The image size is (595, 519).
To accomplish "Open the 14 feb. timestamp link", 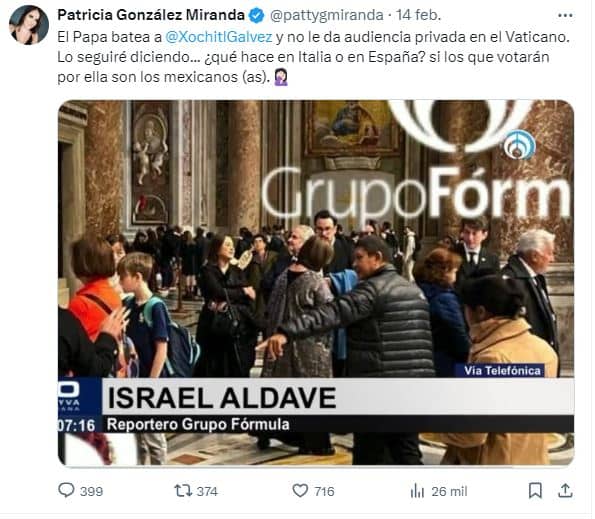I will pos(418,15).
